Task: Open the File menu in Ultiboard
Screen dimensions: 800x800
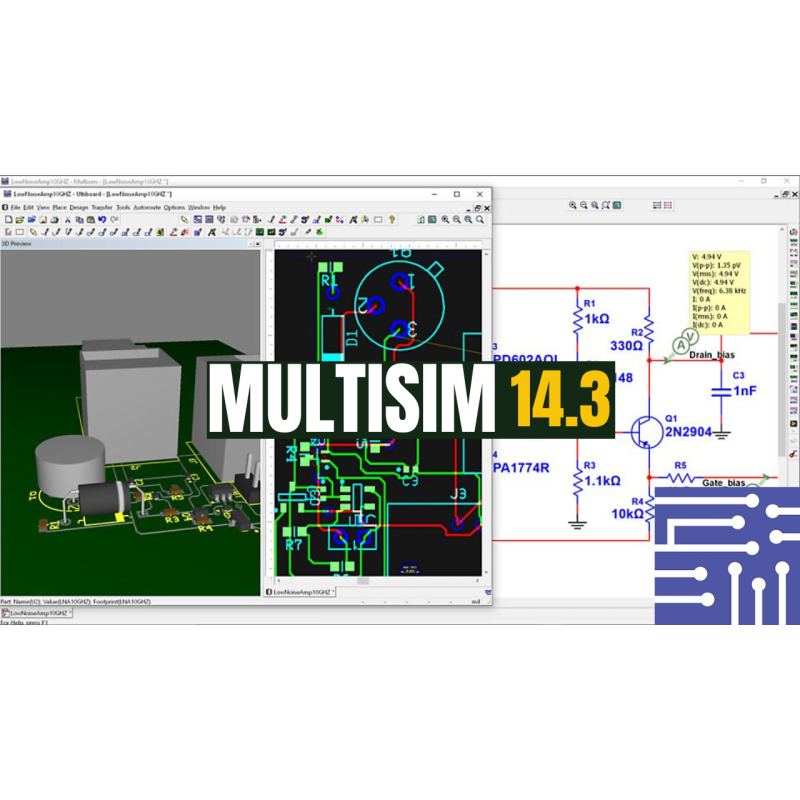Action: [x=15, y=207]
